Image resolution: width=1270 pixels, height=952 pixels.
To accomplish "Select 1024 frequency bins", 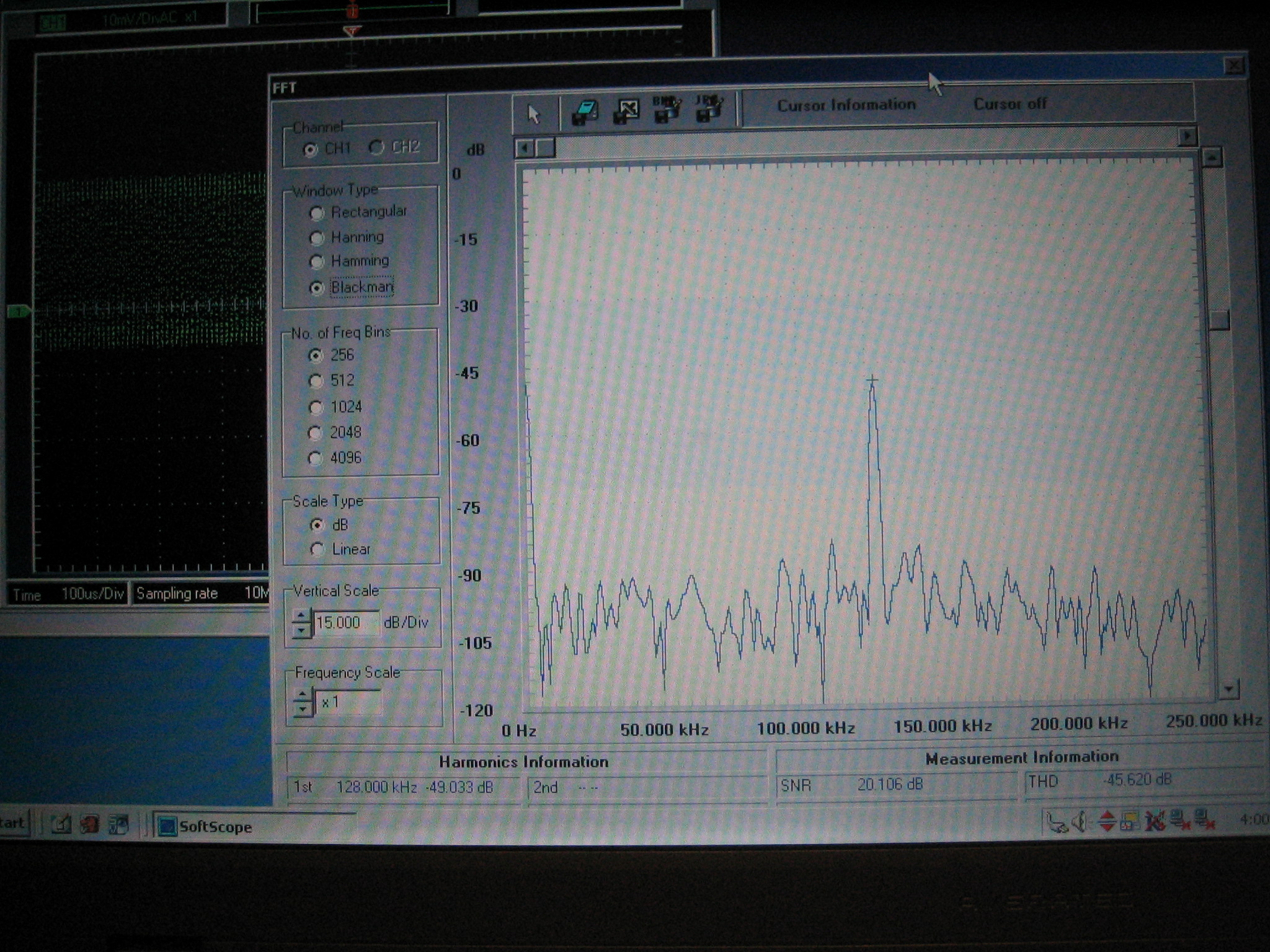I will click(x=316, y=407).
